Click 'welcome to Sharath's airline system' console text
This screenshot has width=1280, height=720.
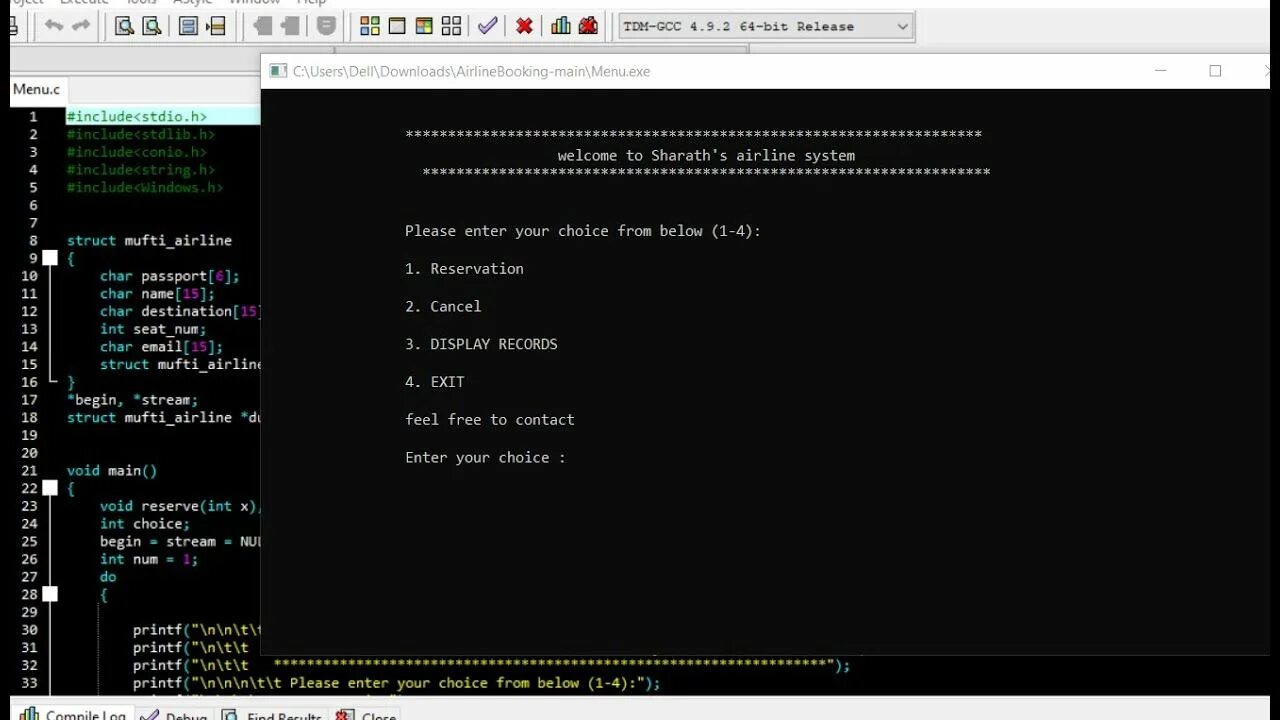706,155
